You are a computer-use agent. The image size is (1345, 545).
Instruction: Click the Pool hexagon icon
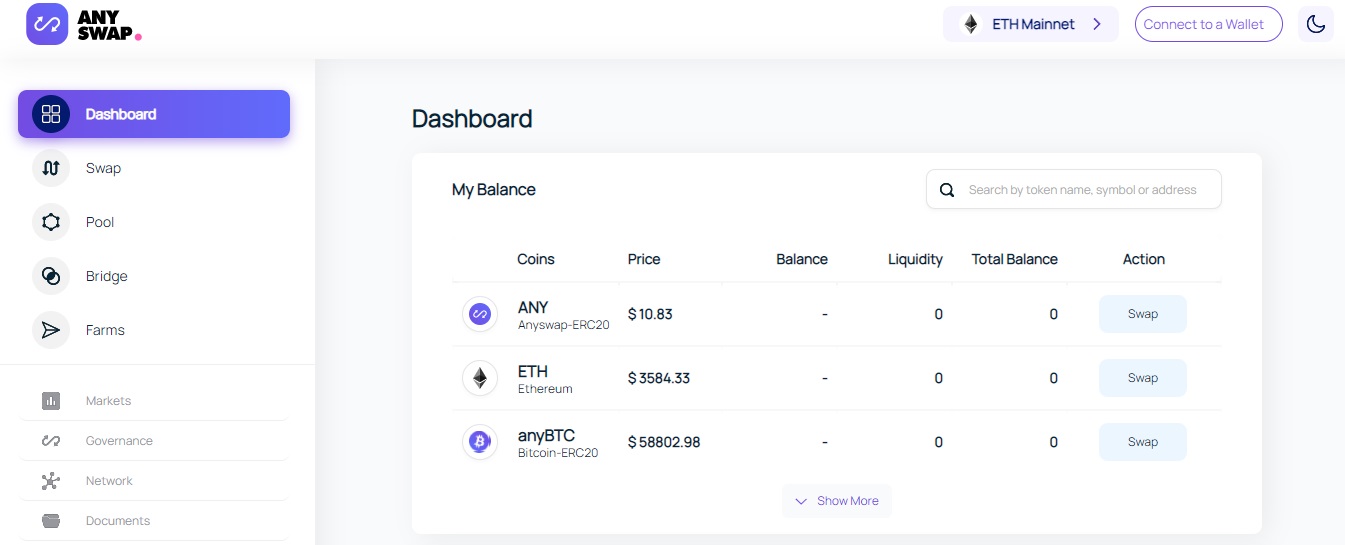(x=51, y=222)
